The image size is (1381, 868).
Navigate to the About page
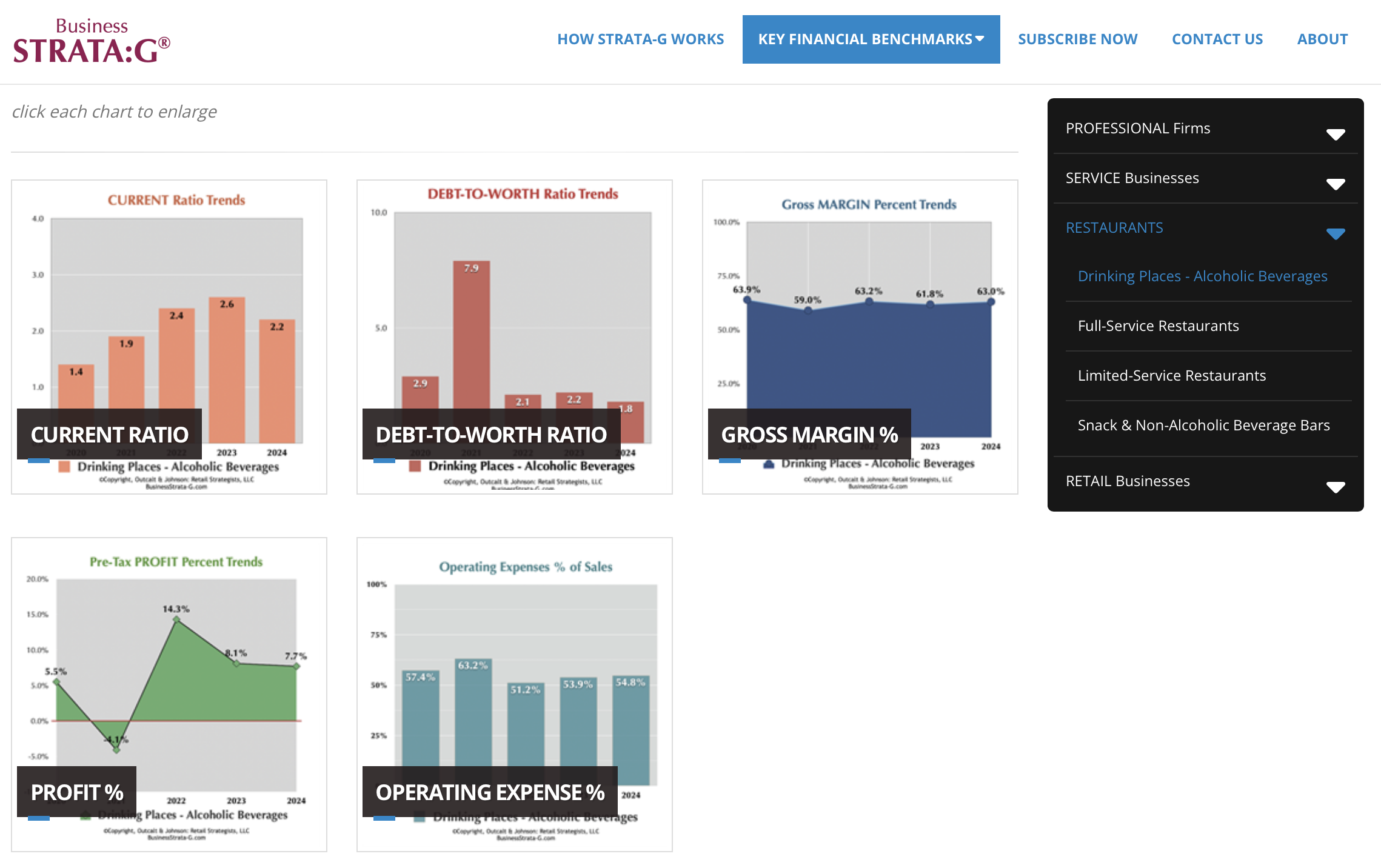pyautogui.click(x=1322, y=39)
